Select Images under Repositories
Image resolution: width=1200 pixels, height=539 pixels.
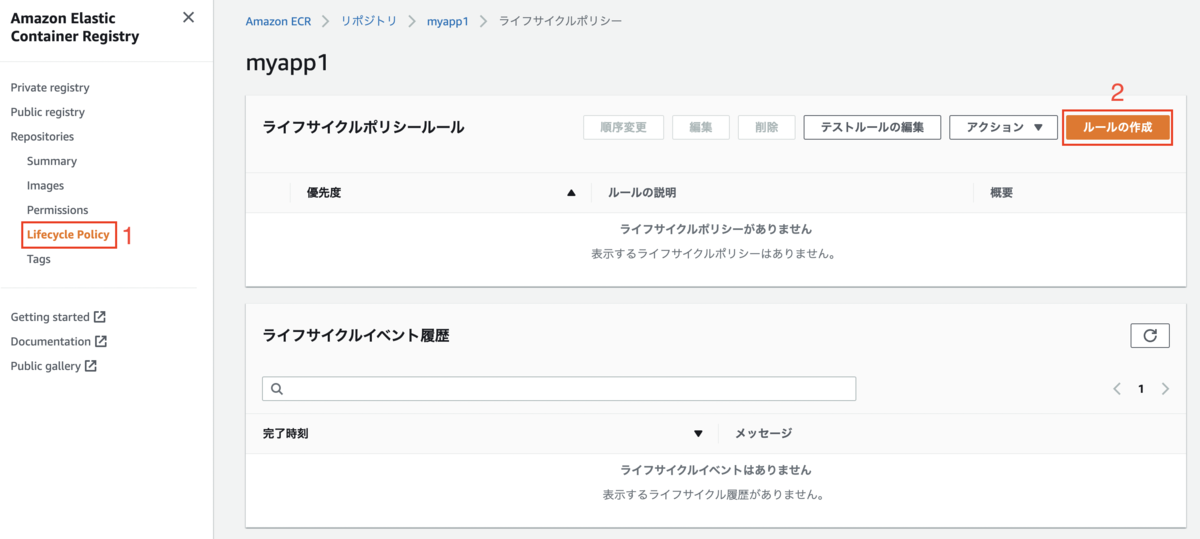[x=45, y=186]
